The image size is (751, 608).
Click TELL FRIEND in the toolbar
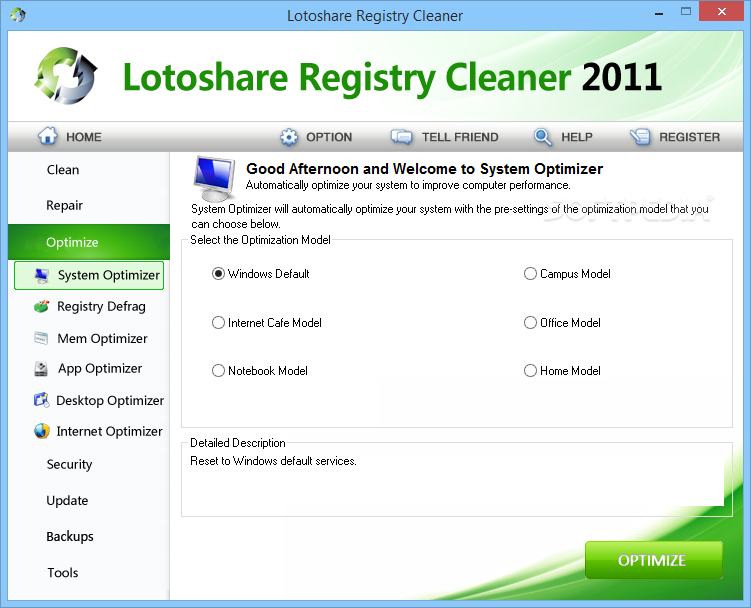[460, 137]
